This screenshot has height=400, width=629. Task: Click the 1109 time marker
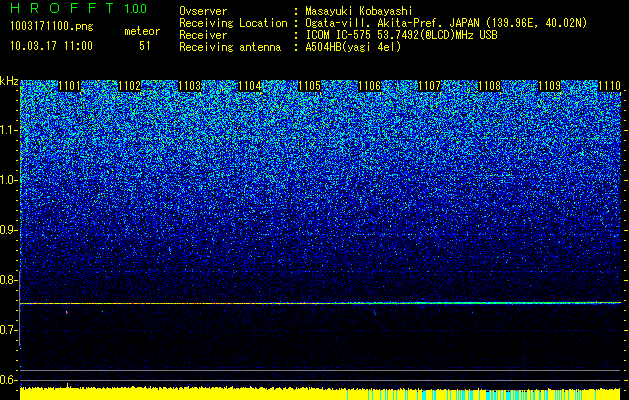550,86
